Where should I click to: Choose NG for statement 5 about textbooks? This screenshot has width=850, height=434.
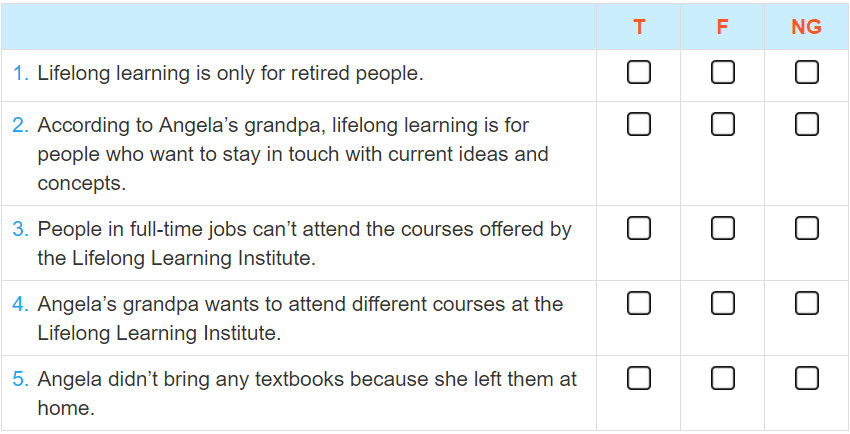pos(807,378)
